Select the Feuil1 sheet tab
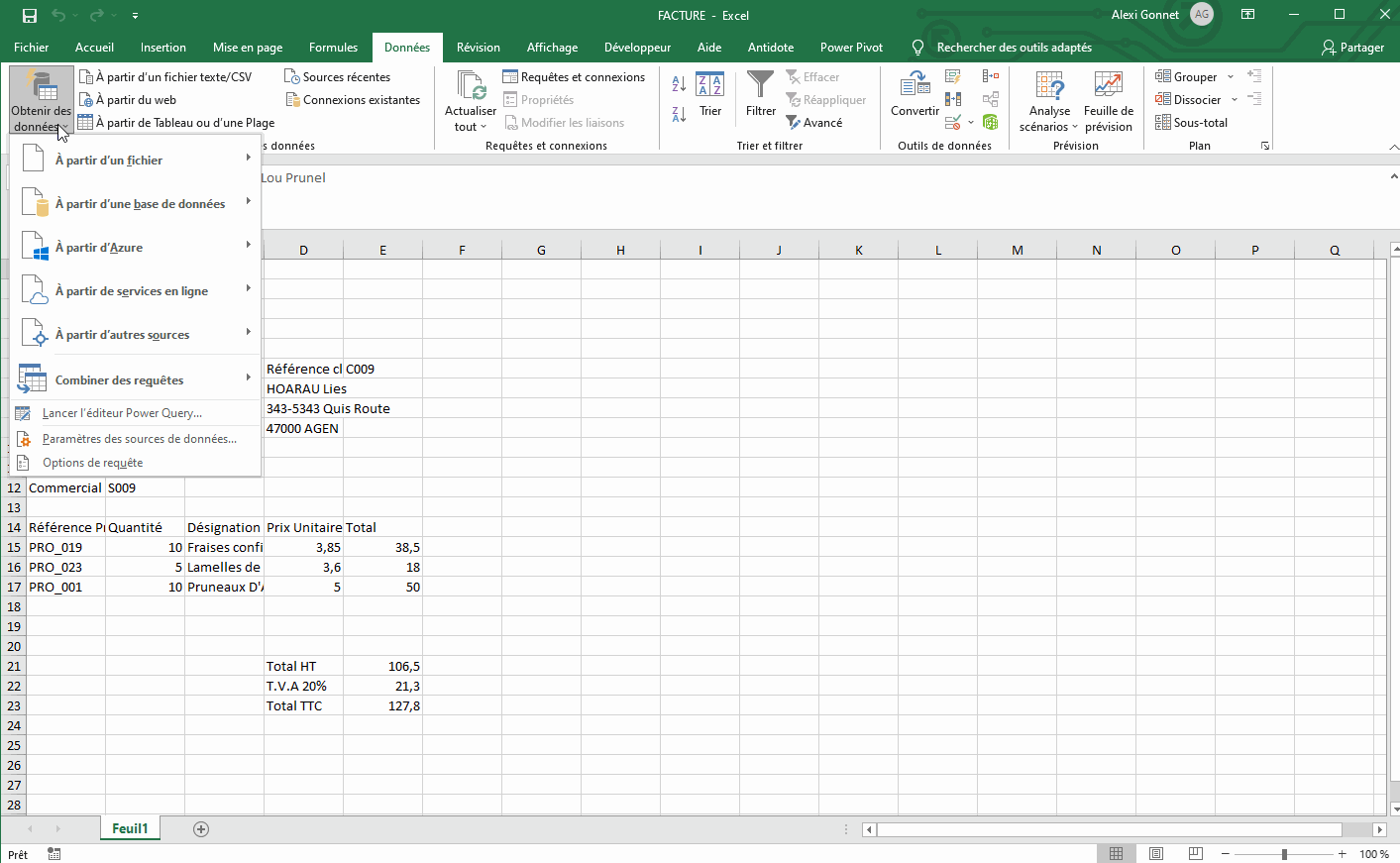 coord(130,828)
